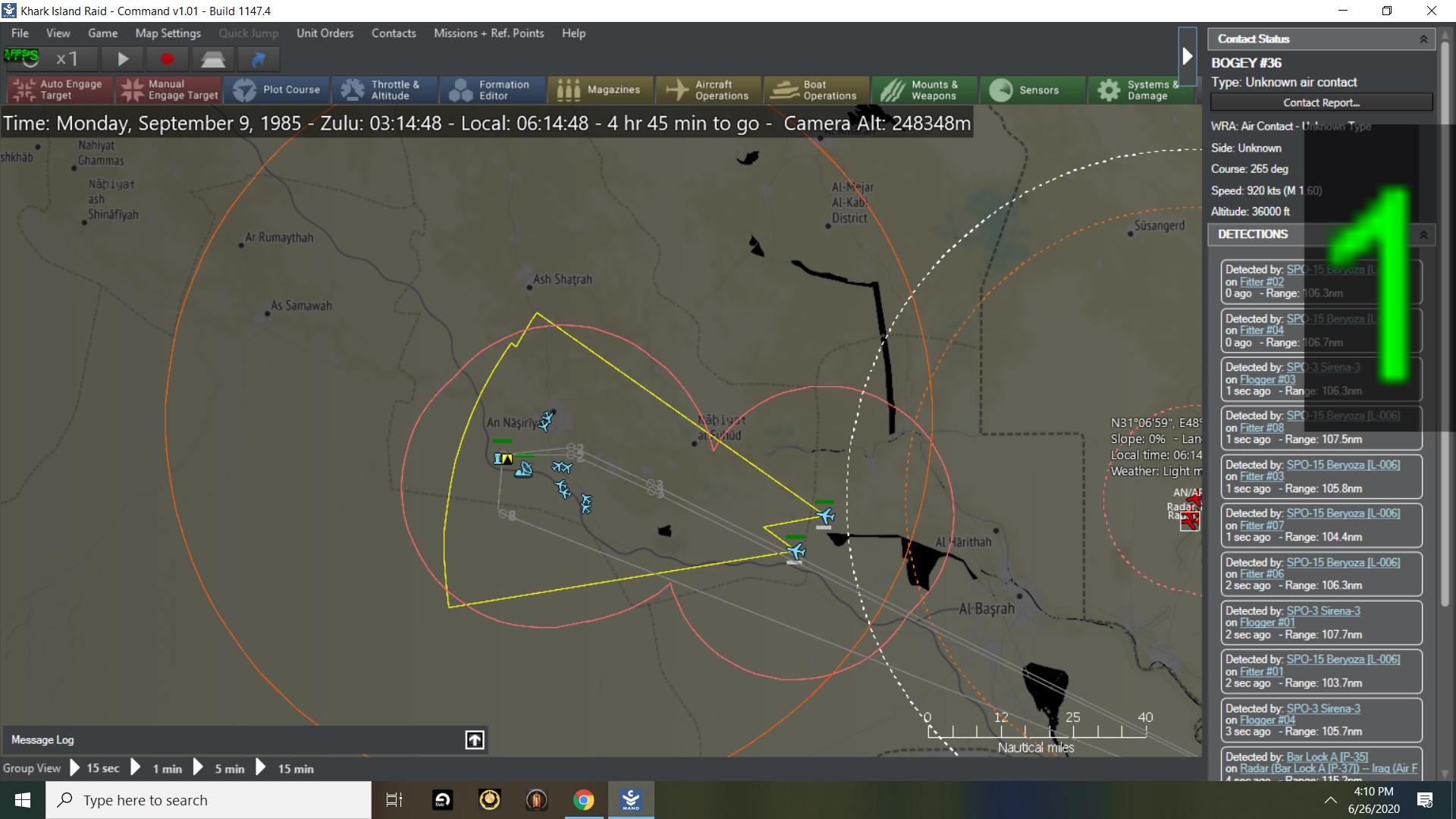Open Plot Course tool
This screenshot has height=819, width=1456.
(277, 89)
